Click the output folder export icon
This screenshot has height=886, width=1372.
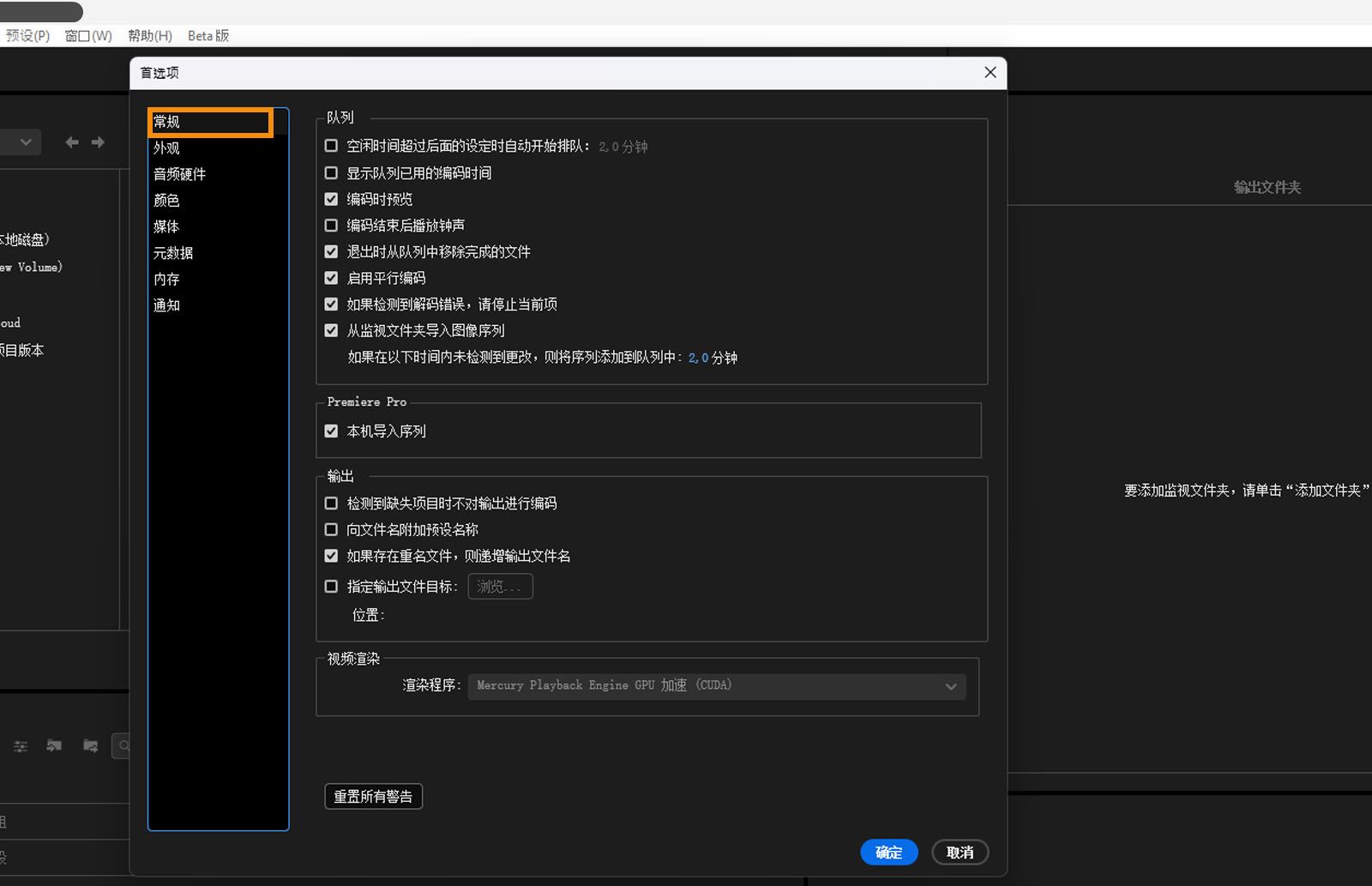[90, 746]
